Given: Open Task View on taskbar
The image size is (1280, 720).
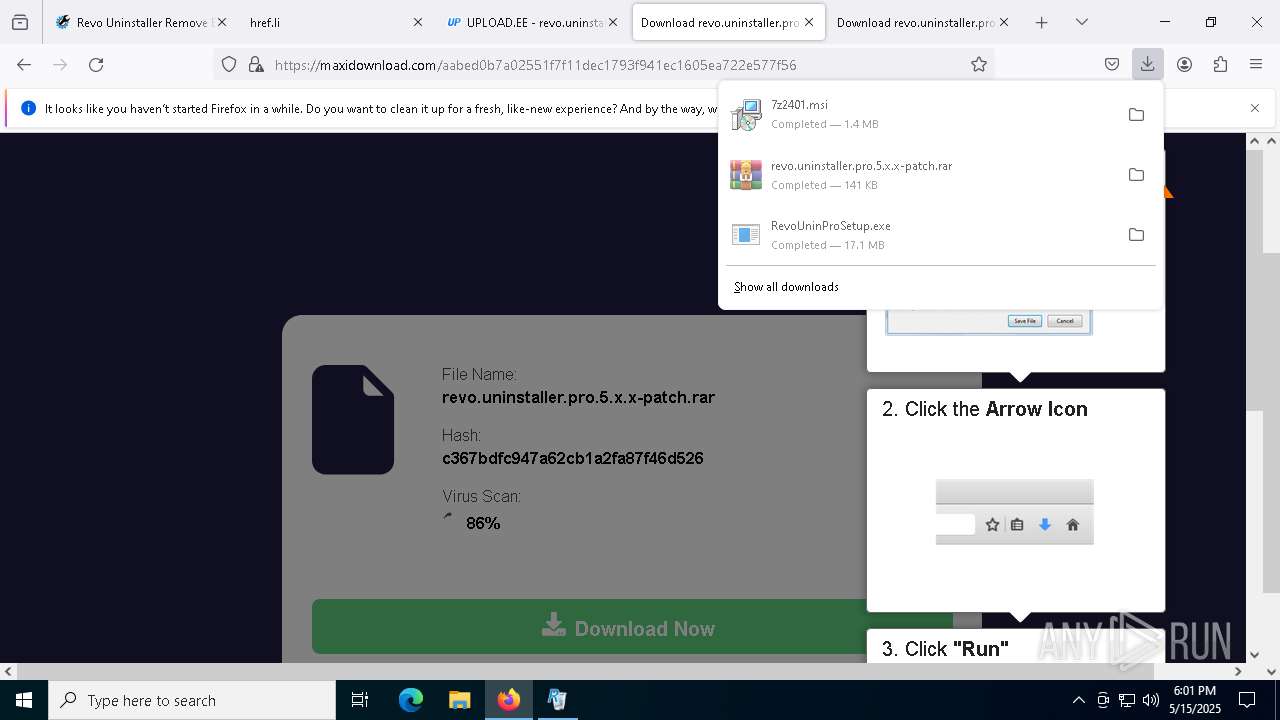Looking at the screenshot, I should coord(360,700).
